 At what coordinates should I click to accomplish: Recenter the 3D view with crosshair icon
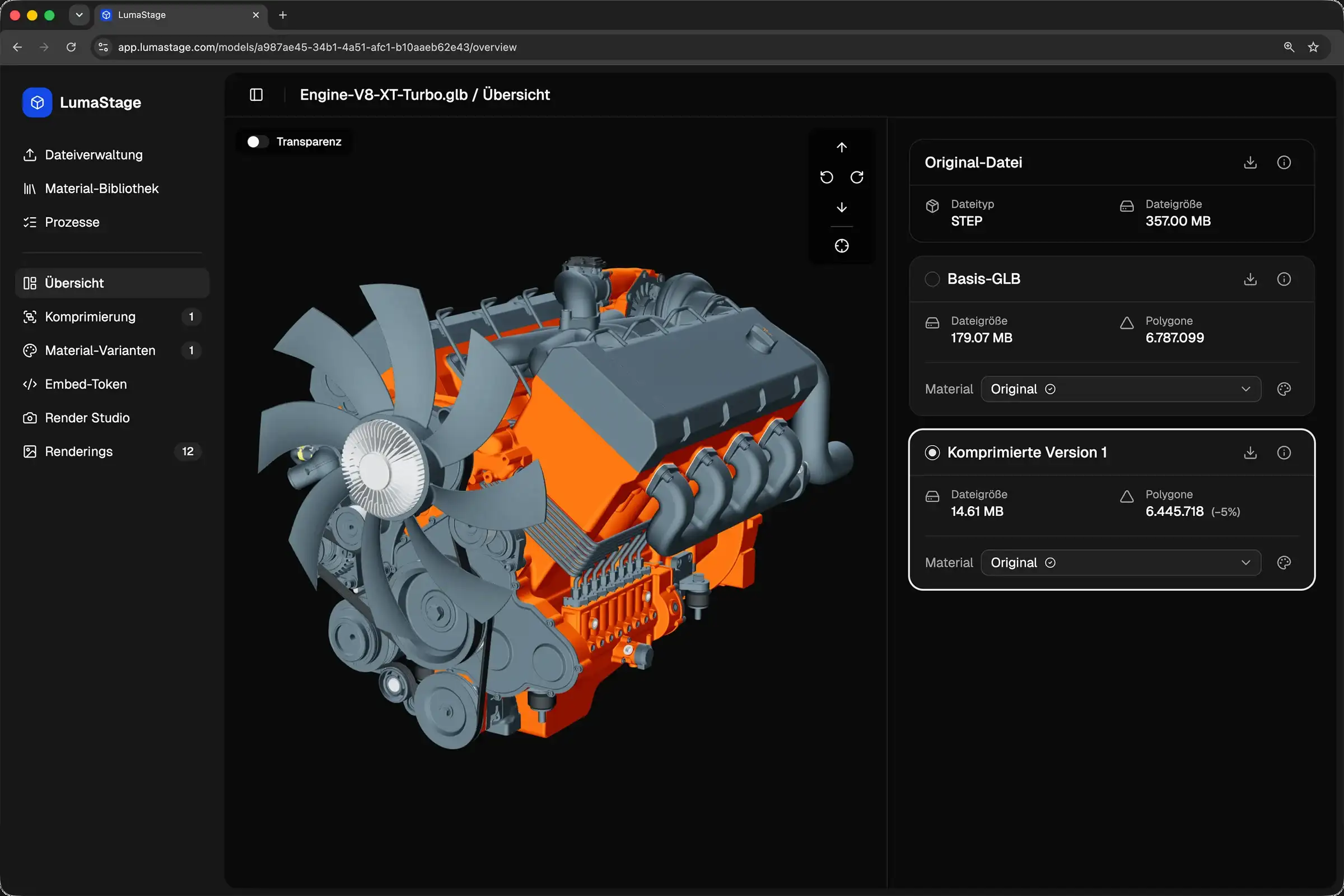(x=842, y=246)
